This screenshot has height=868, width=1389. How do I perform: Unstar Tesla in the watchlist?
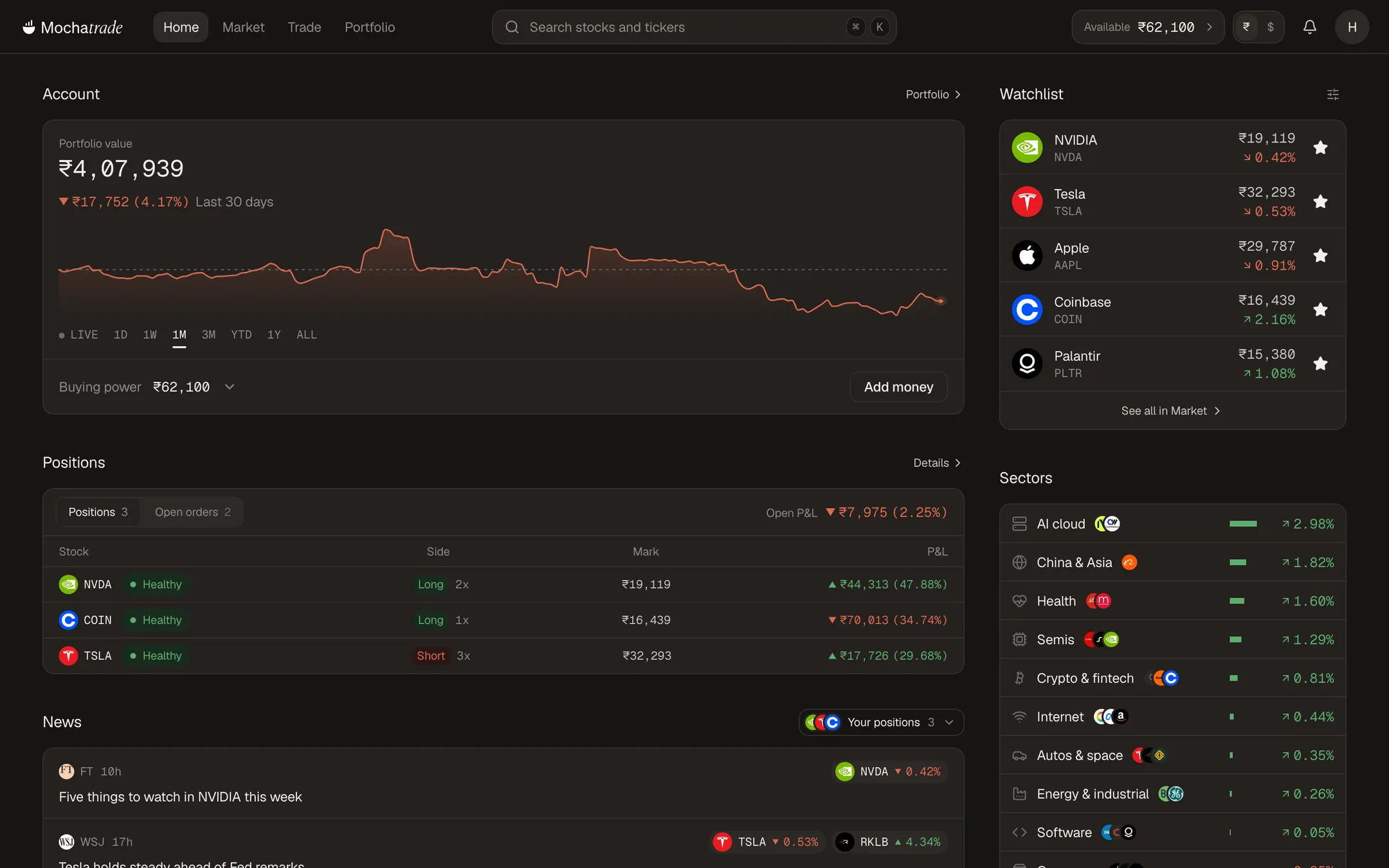click(x=1320, y=202)
